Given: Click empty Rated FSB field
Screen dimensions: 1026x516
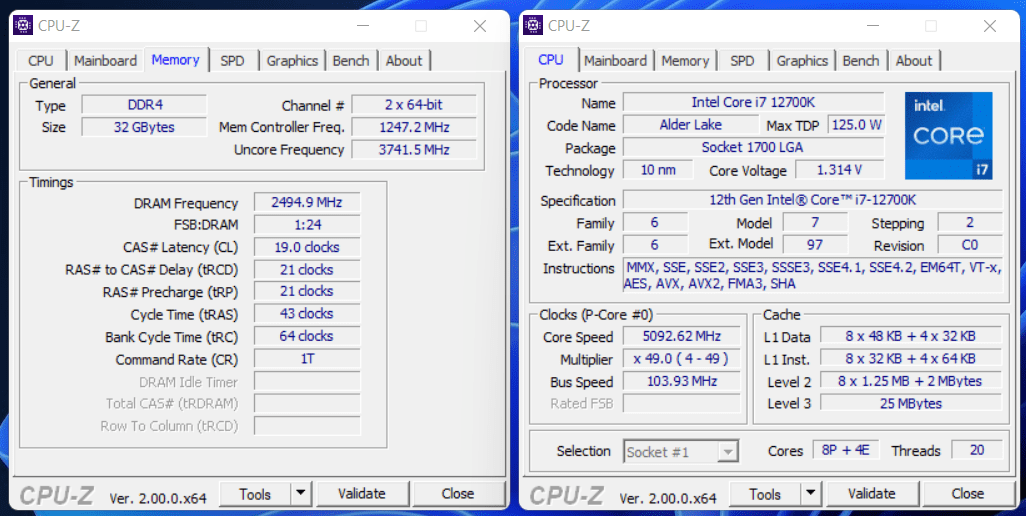Looking at the screenshot, I should [x=681, y=404].
